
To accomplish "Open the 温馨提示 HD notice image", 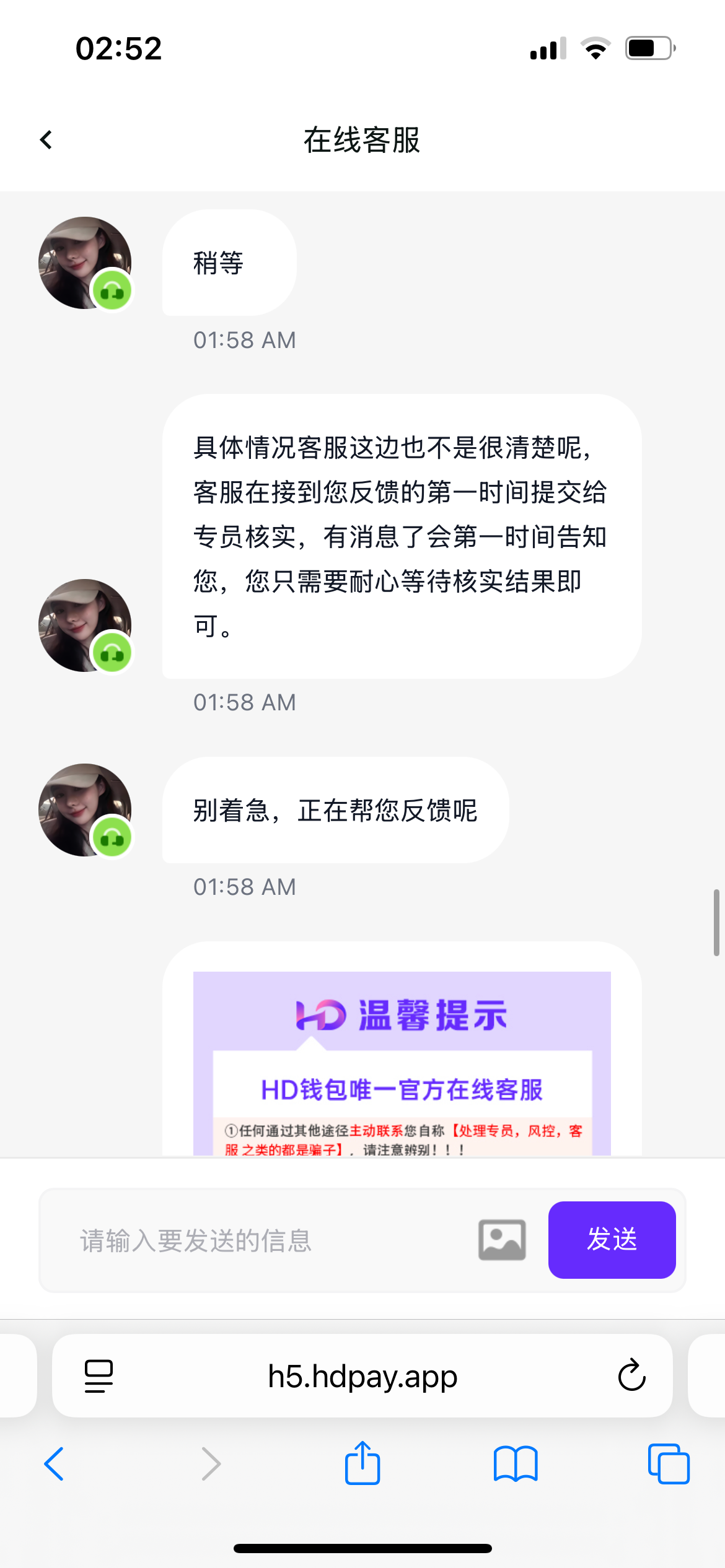I will pyautogui.click(x=402, y=1063).
